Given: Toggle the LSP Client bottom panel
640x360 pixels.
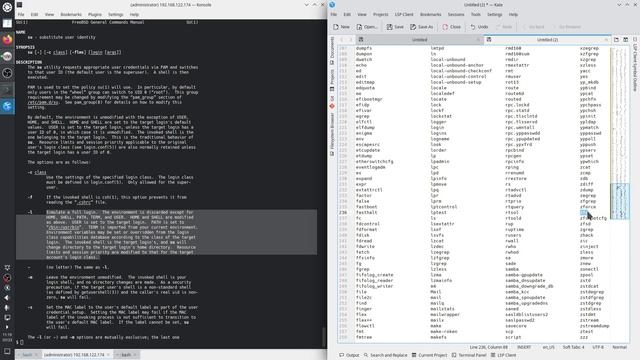Looking at the screenshot, I should [x=503, y=355].
